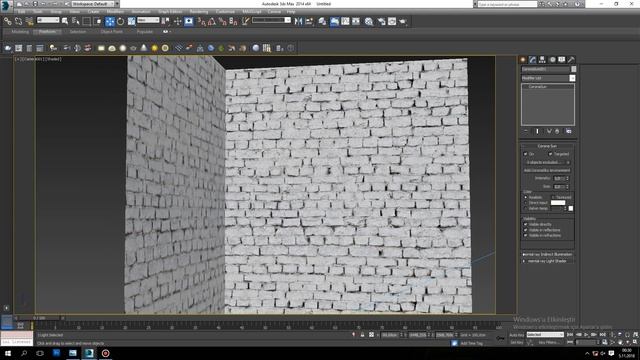640x360 pixels.
Task: Switch to the Hierarchy command panel
Action: coord(542,60)
